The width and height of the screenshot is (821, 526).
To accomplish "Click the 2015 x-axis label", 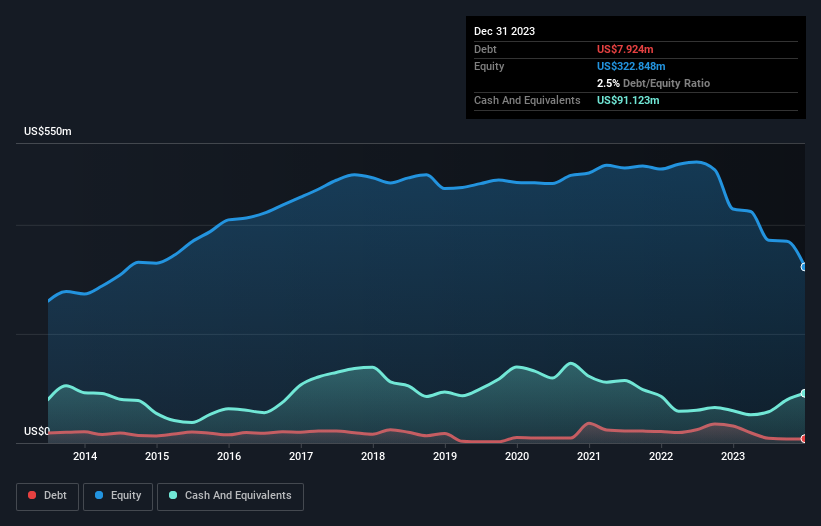I will click(x=157, y=456).
